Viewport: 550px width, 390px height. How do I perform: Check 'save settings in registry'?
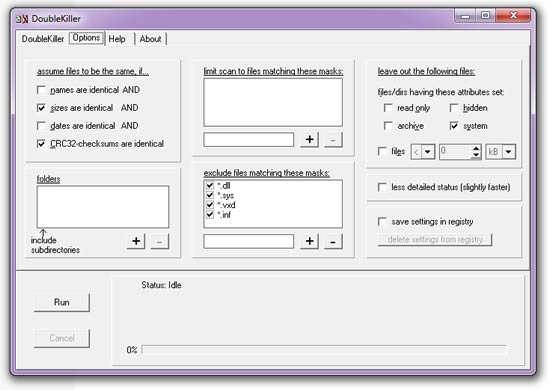(x=382, y=222)
